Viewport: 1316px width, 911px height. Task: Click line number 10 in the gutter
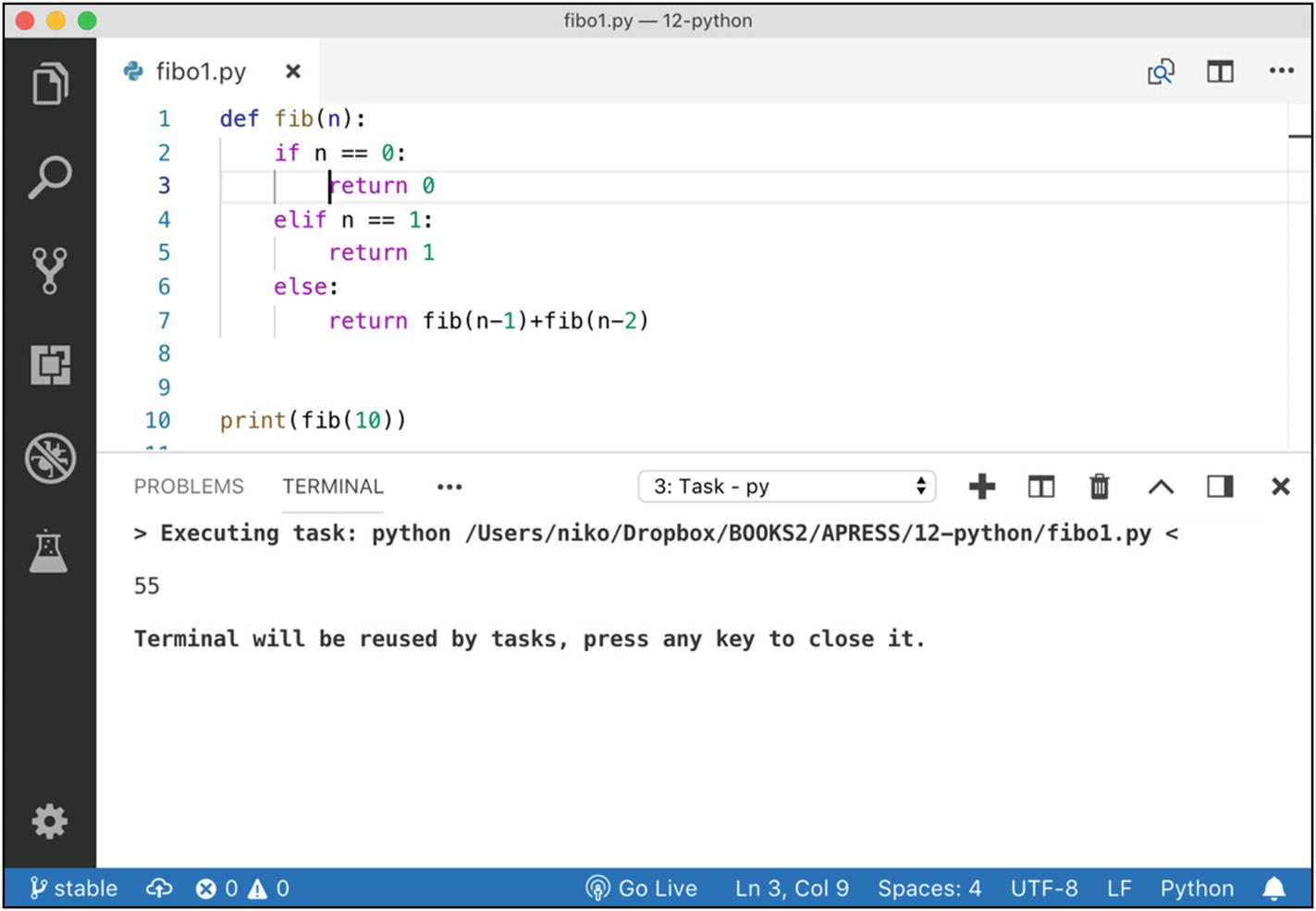[x=157, y=421]
